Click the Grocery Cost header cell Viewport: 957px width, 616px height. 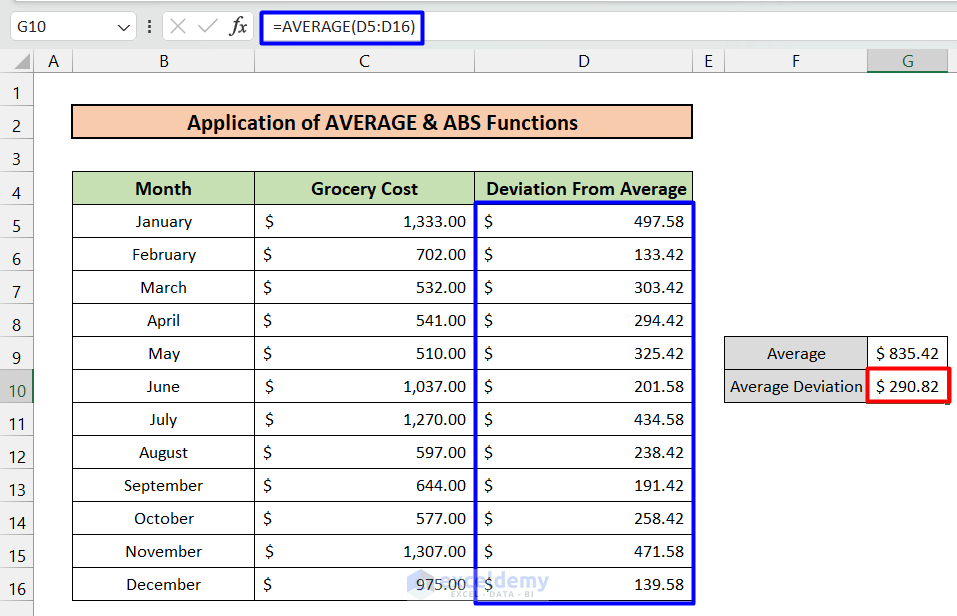pos(363,188)
